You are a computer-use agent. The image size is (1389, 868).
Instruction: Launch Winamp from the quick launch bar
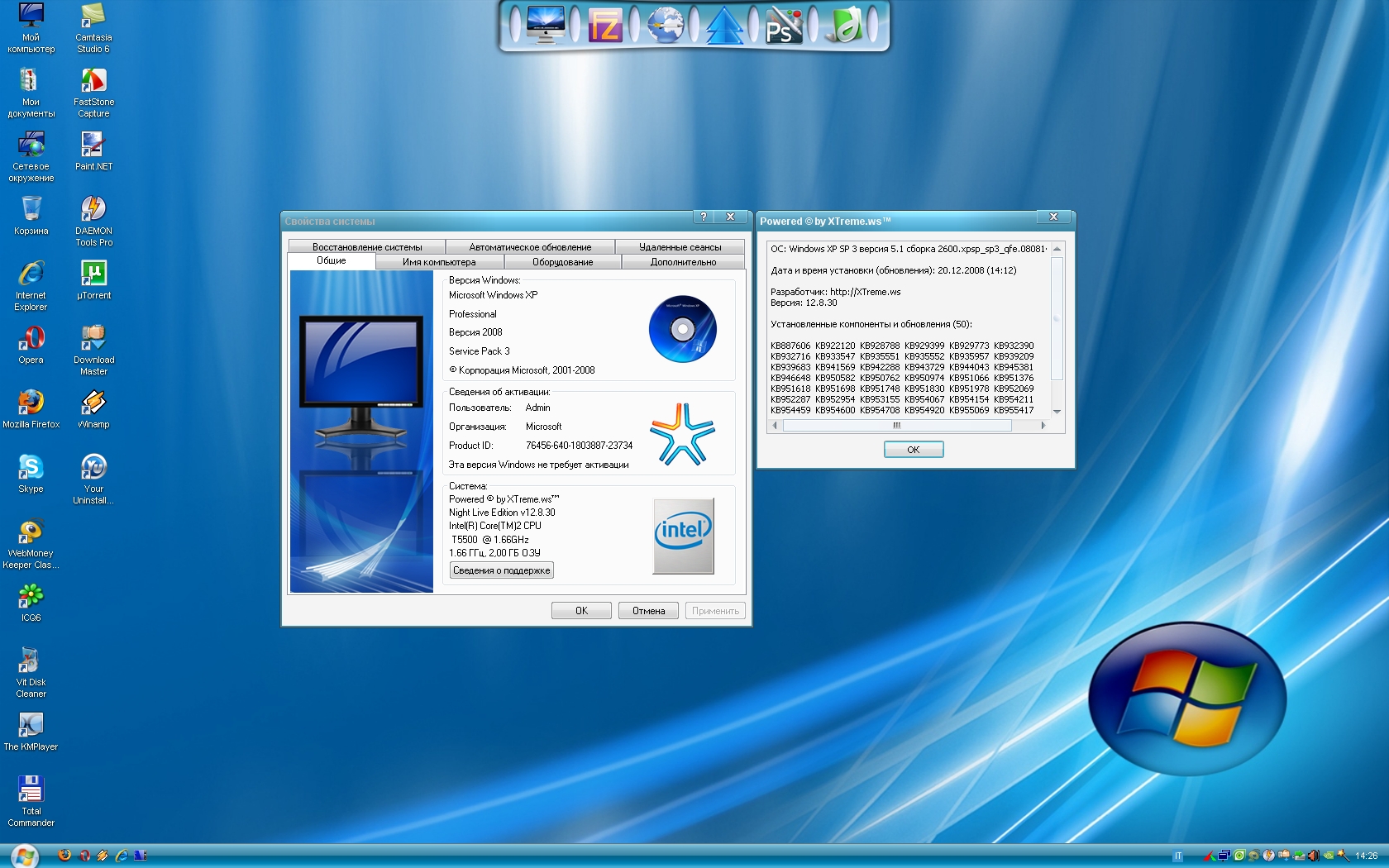[103, 856]
